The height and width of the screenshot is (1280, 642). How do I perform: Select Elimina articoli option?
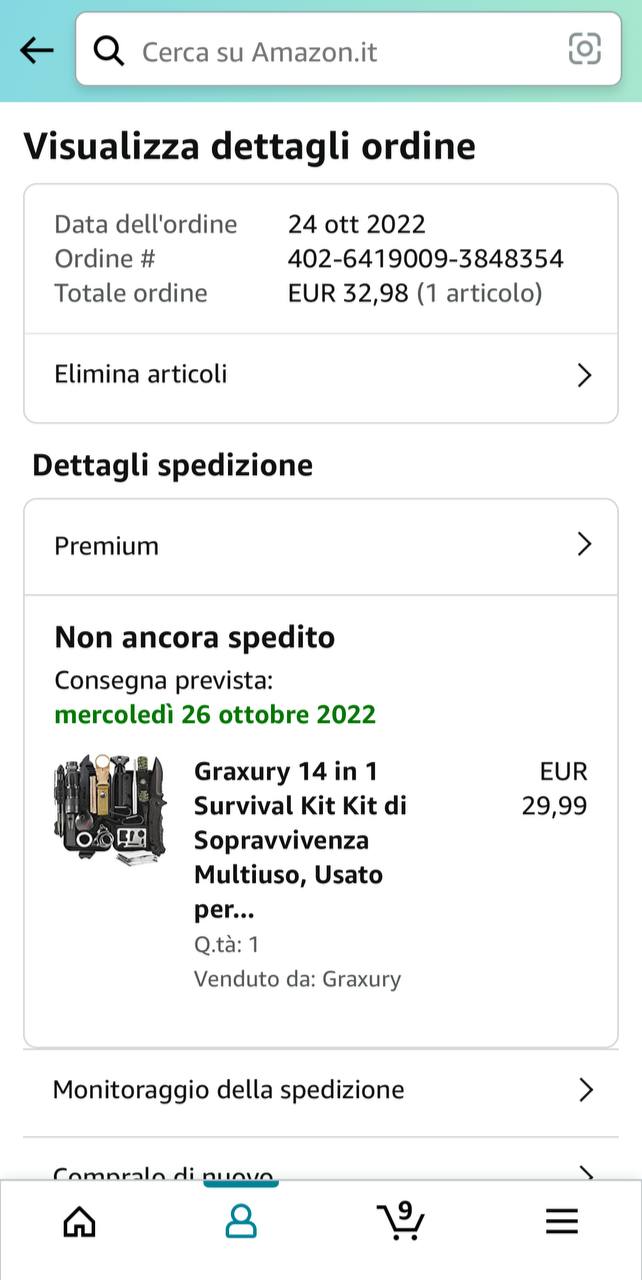(141, 374)
